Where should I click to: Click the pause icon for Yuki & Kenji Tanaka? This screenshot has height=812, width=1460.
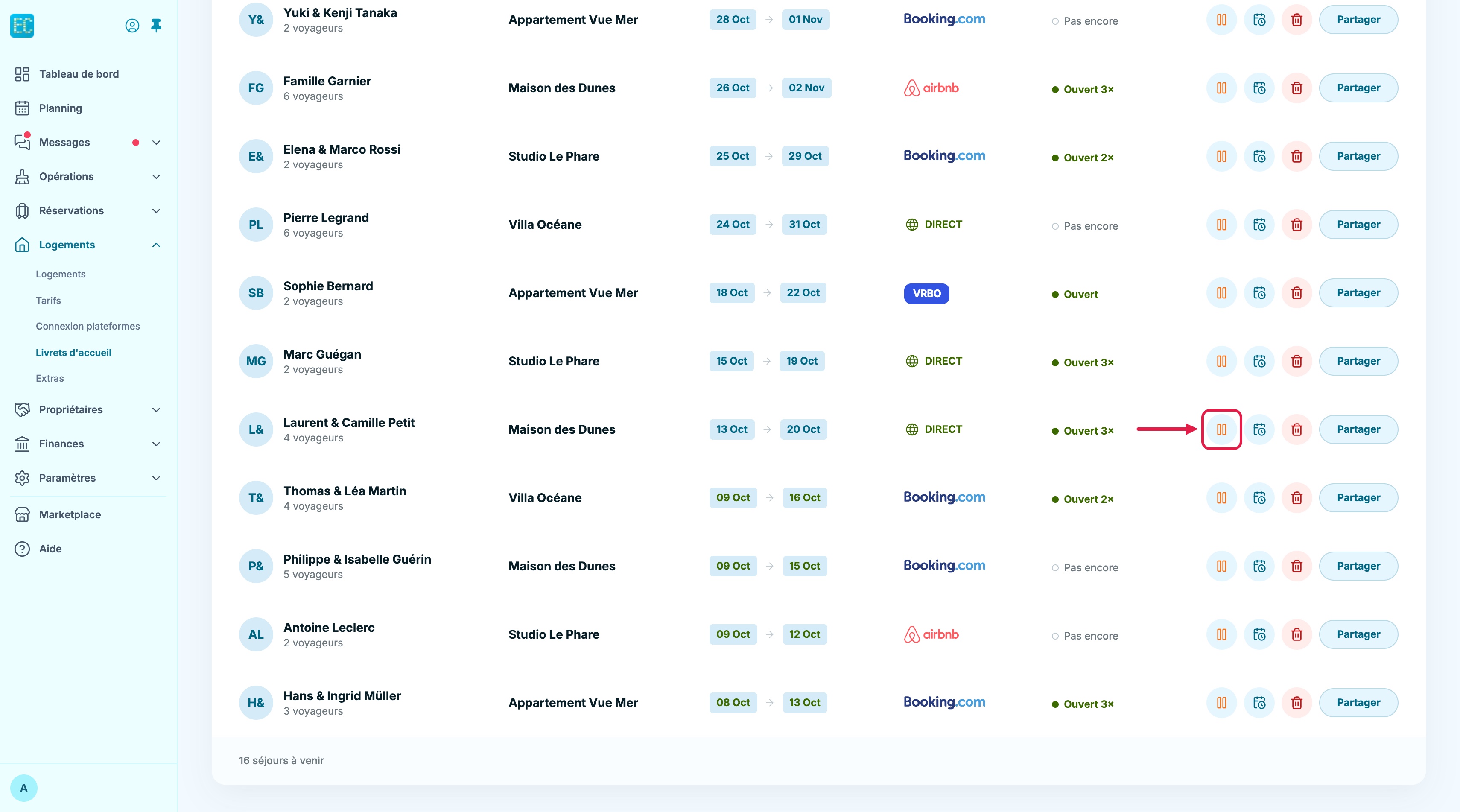[1221, 20]
